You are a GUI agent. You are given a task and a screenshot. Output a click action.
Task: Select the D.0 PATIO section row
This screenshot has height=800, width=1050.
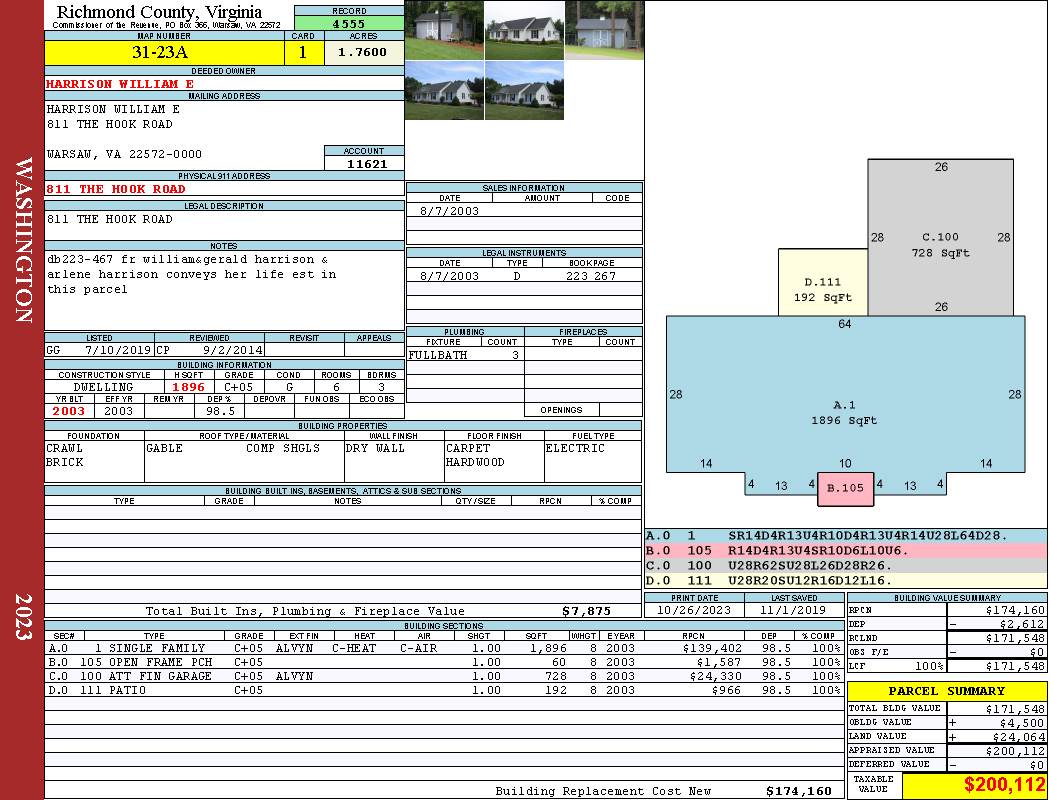[x=444, y=690]
